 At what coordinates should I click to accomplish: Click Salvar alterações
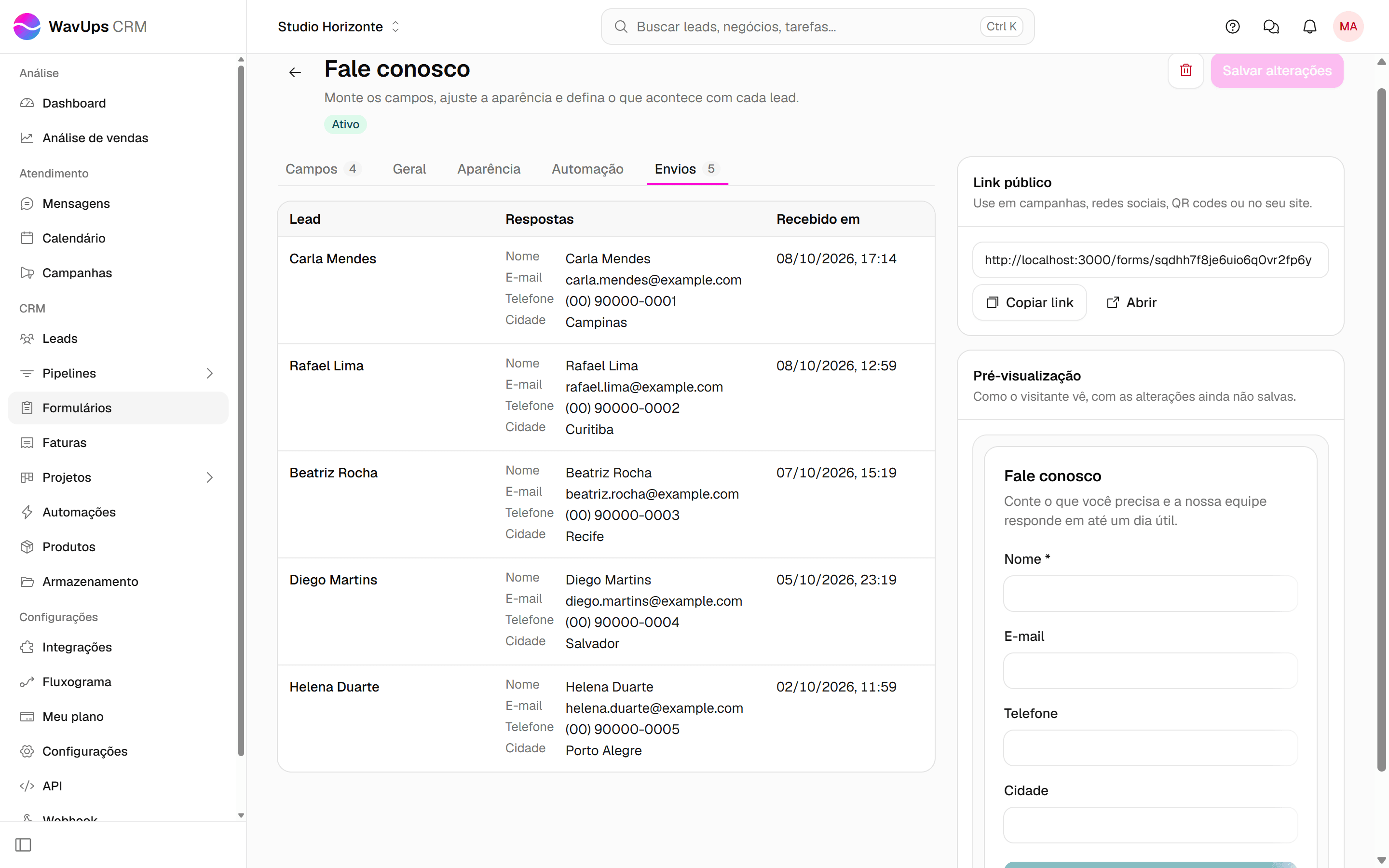[x=1277, y=70]
